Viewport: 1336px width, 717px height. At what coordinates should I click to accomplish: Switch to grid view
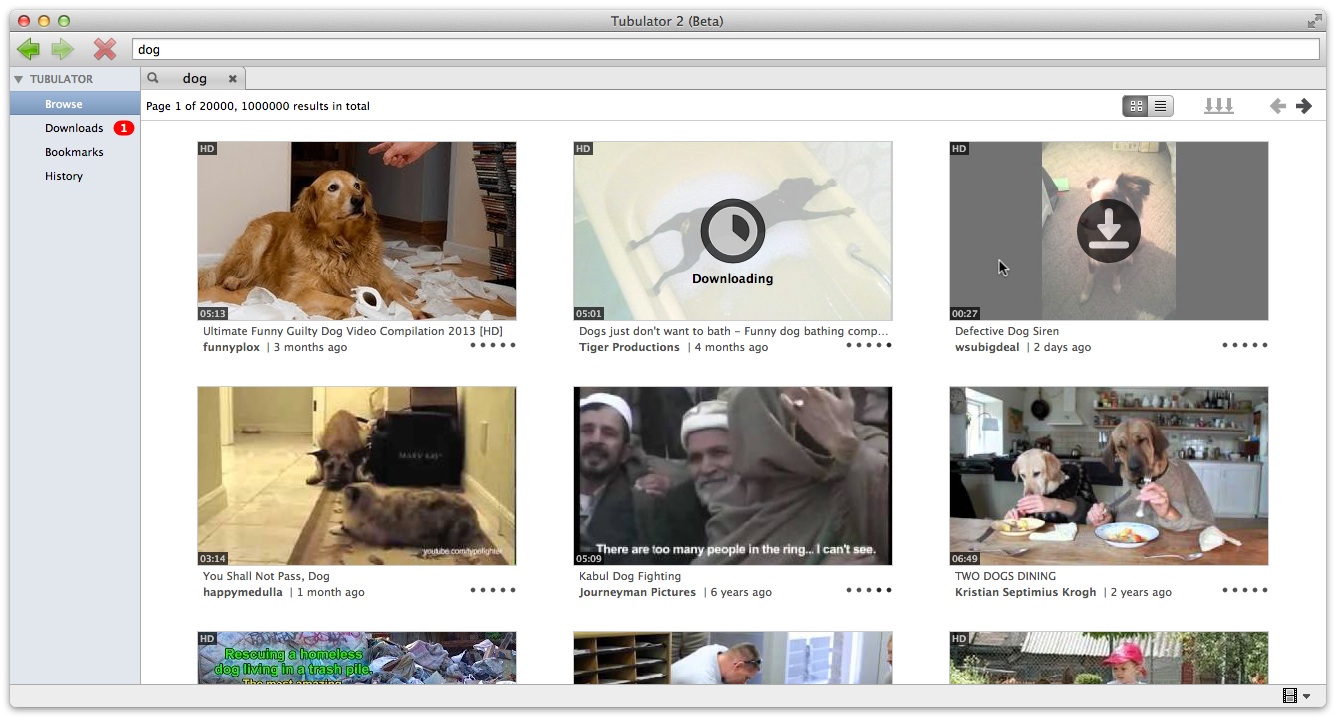[x=1136, y=105]
